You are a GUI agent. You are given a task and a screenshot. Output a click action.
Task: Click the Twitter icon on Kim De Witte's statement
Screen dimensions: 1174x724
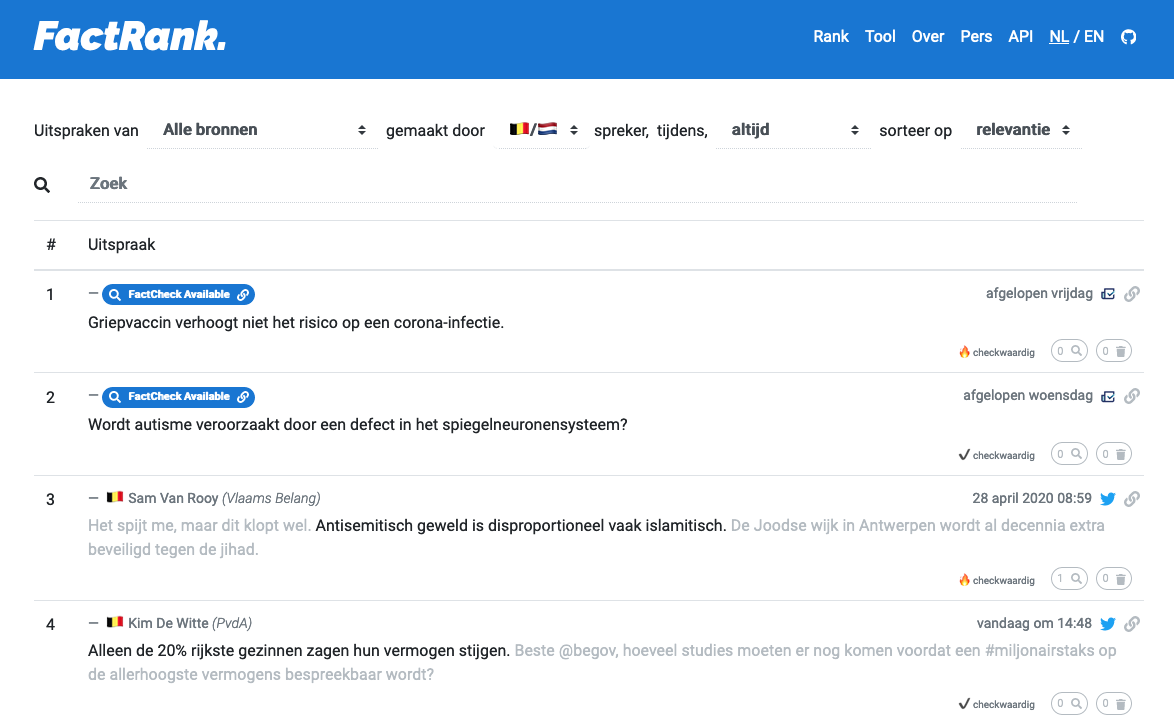[x=1108, y=624]
